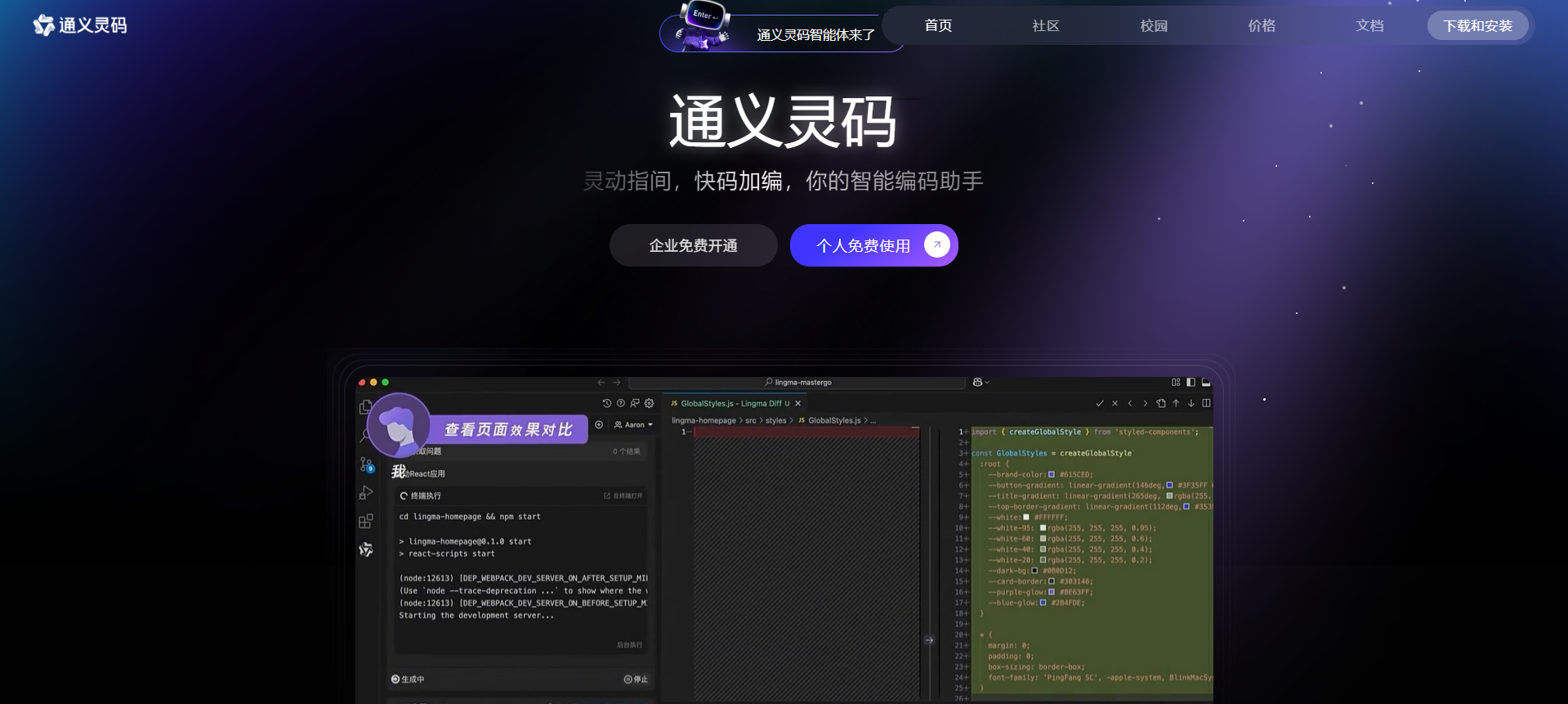Viewport: 1568px width, 704px height.
Task: Open the #2B4FDE blue-glow color swatch
Action: tap(1043, 603)
